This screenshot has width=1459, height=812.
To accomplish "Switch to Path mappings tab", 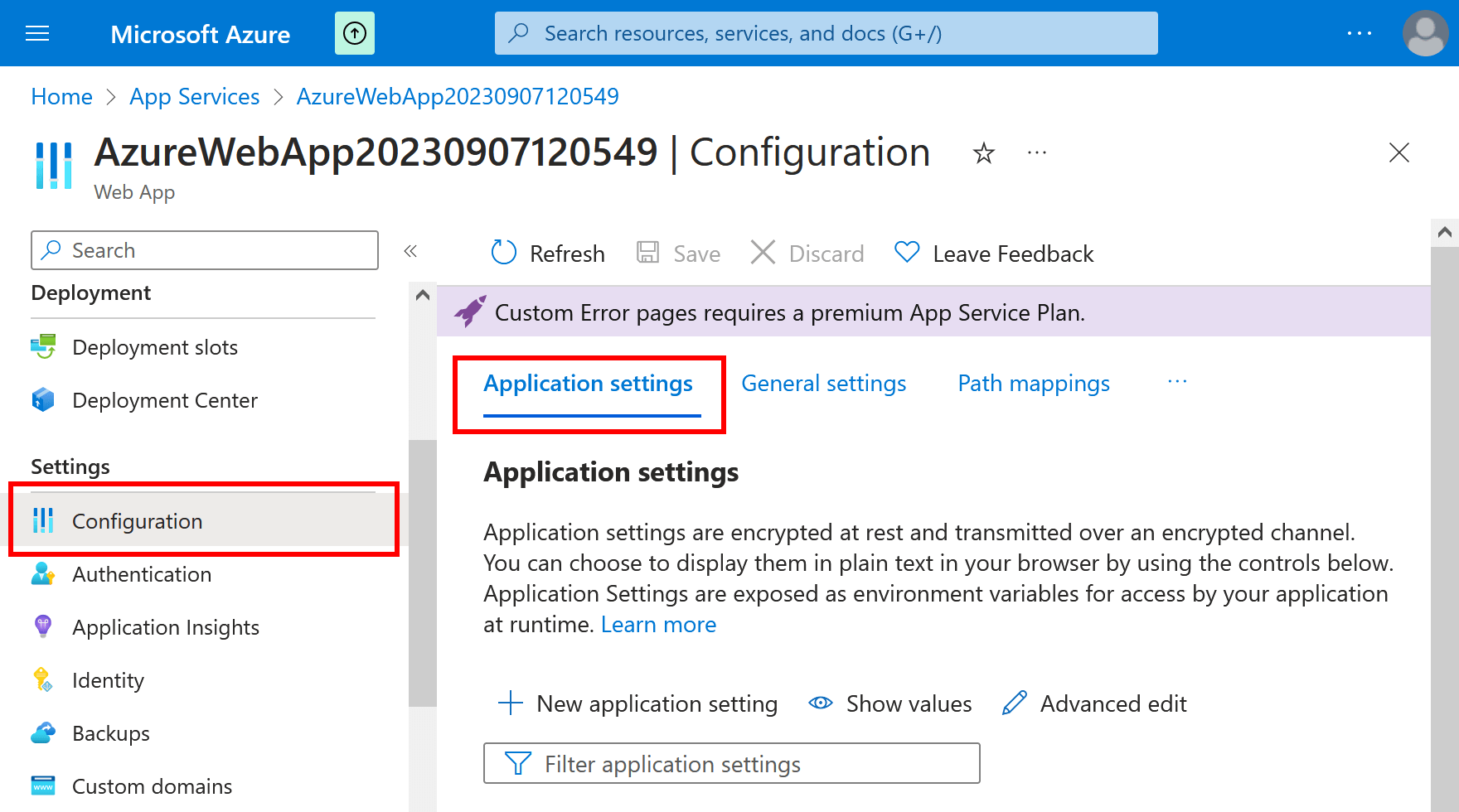I will tap(1034, 384).
